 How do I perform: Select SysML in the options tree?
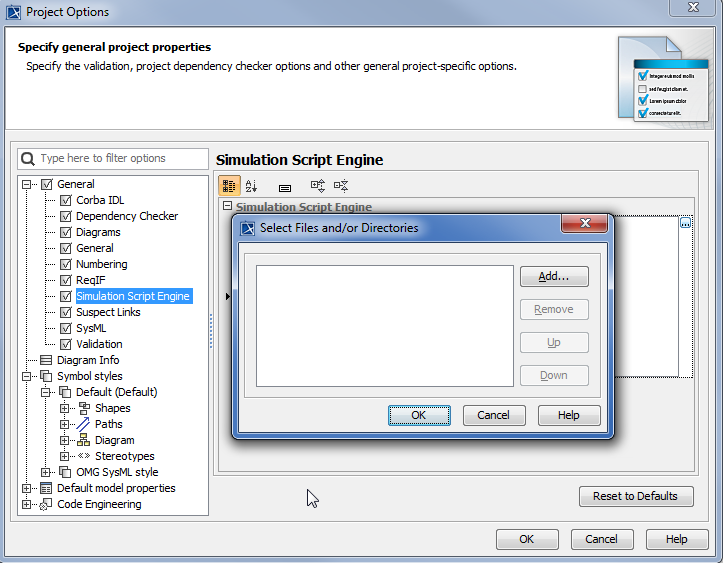91,328
